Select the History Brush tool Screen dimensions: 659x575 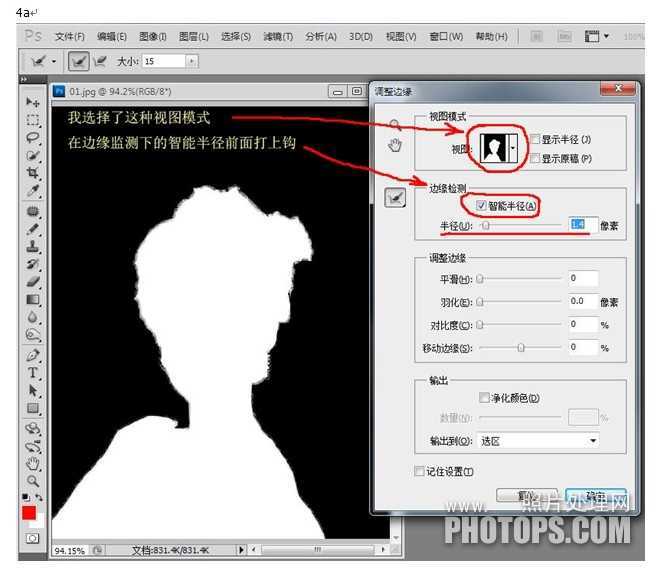point(33,264)
